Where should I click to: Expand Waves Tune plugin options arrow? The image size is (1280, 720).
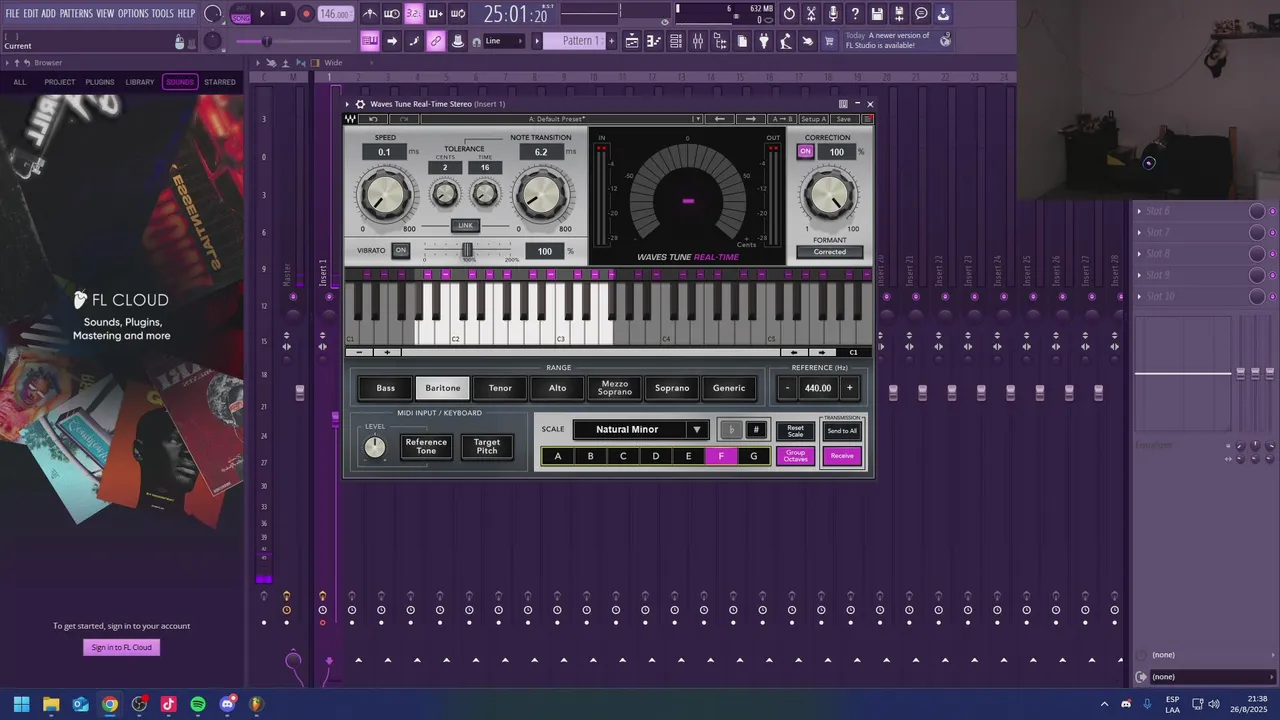click(348, 104)
